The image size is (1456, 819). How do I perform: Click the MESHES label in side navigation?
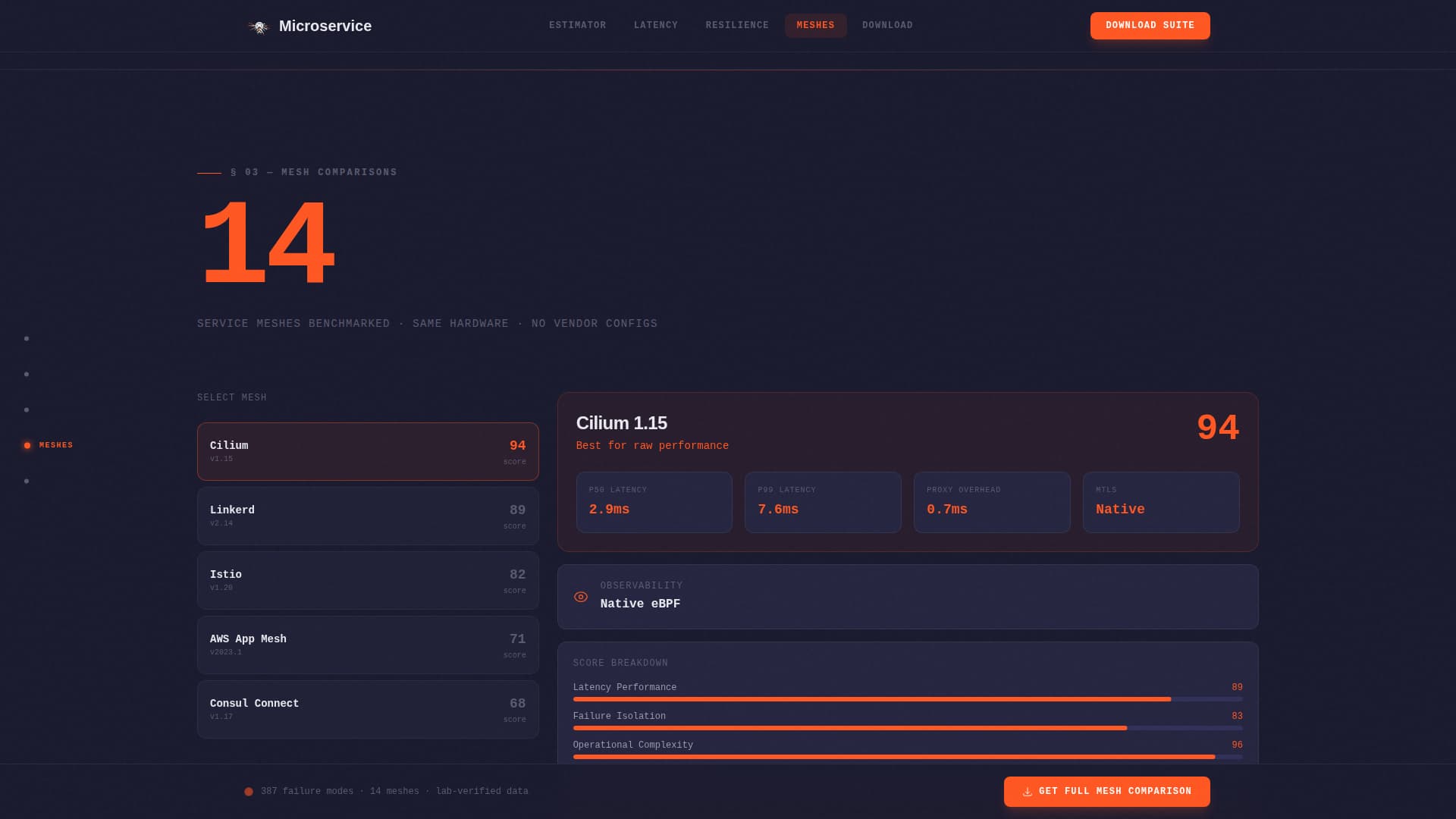tap(56, 445)
